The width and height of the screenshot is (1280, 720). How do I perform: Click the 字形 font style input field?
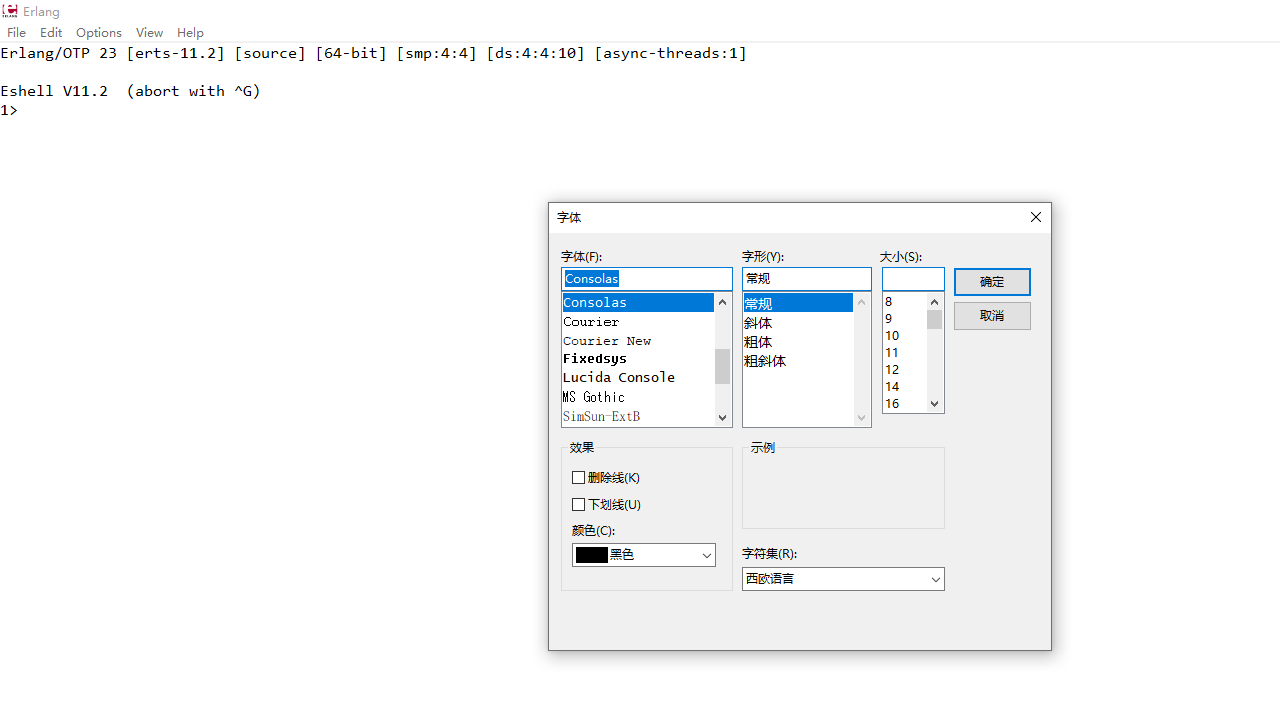click(x=806, y=279)
